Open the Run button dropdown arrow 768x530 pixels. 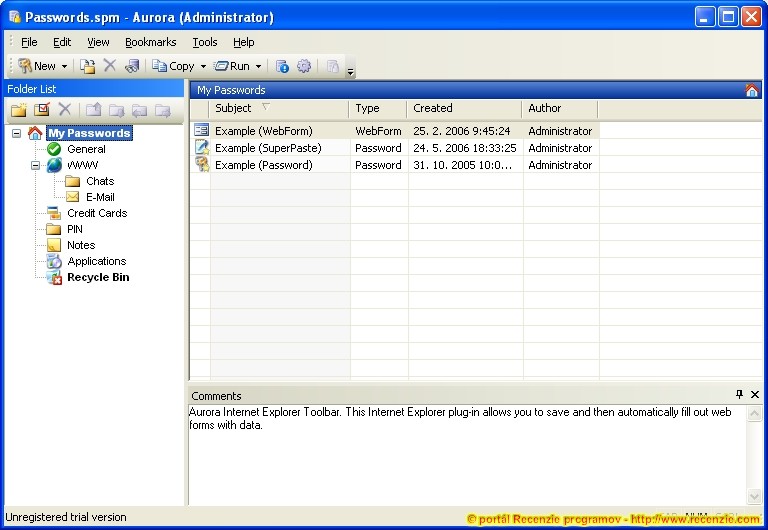258,67
